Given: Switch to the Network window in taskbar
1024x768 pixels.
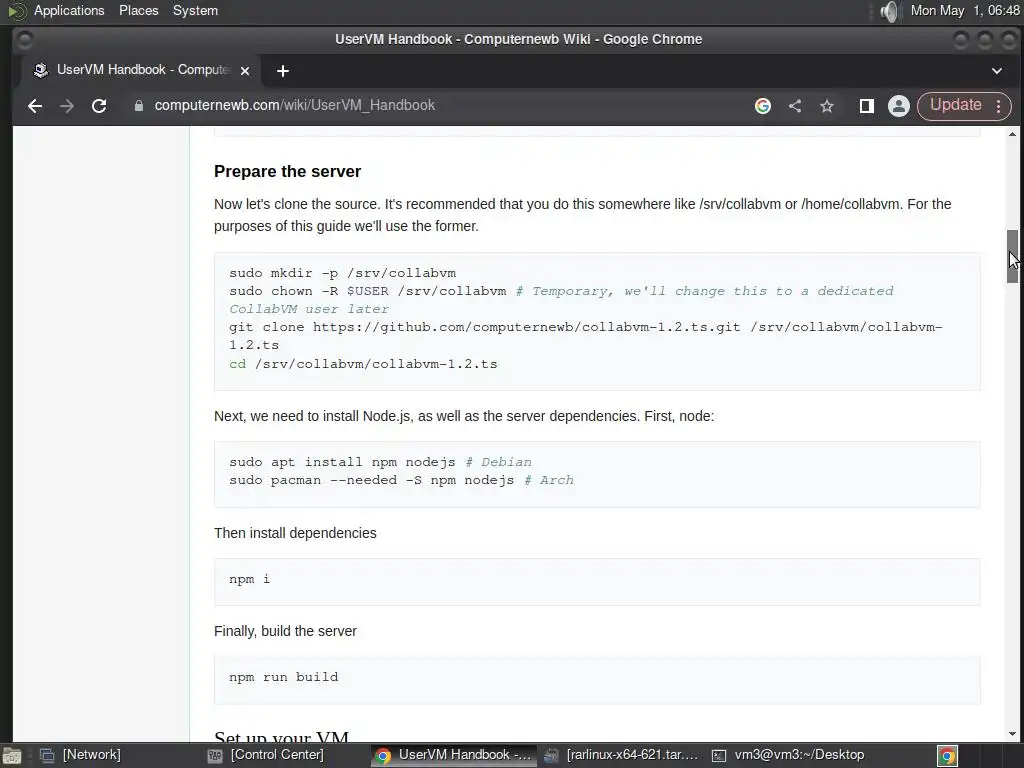Looking at the screenshot, I should (x=80, y=755).
